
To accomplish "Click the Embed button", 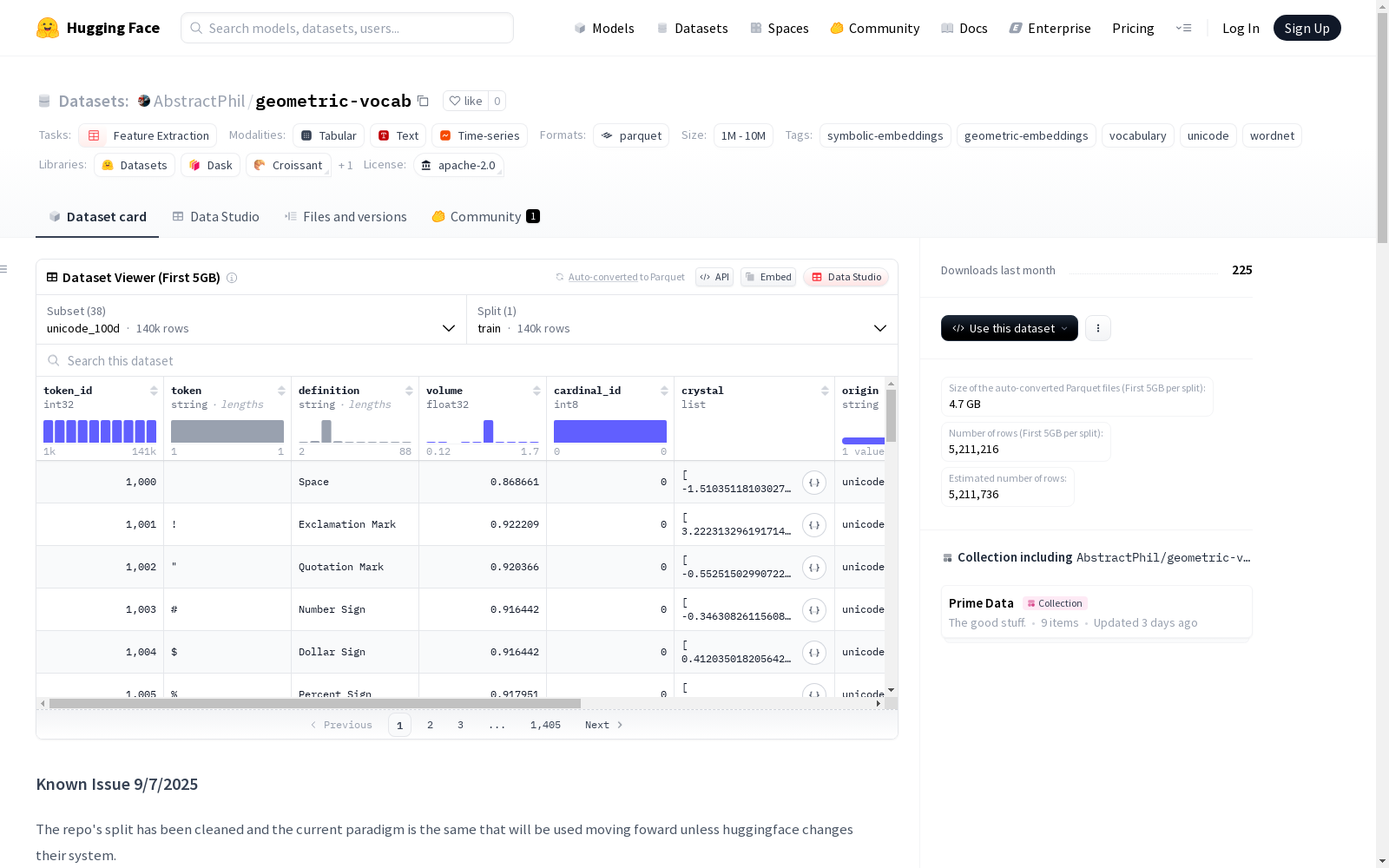I will (x=768, y=277).
